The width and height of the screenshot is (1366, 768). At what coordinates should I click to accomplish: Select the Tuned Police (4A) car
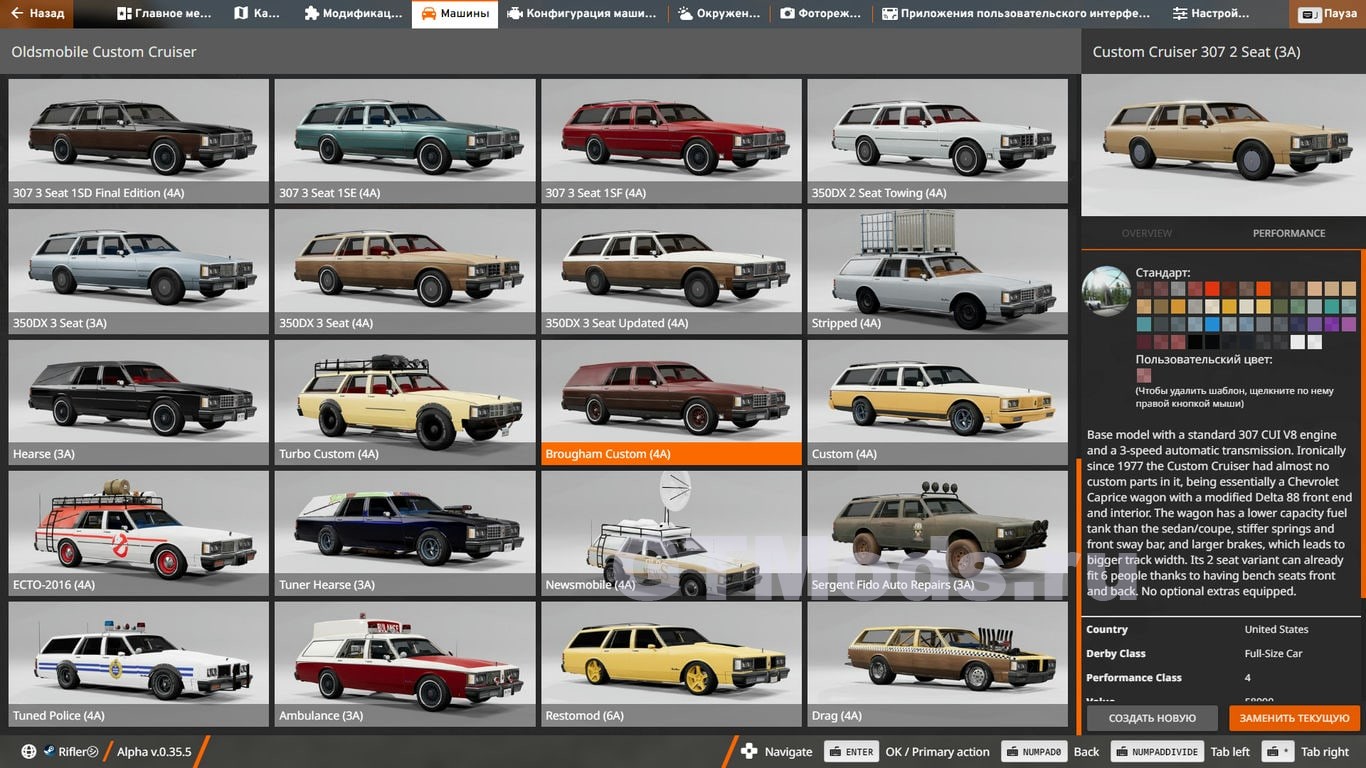pyautogui.click(x=138, y=664)
